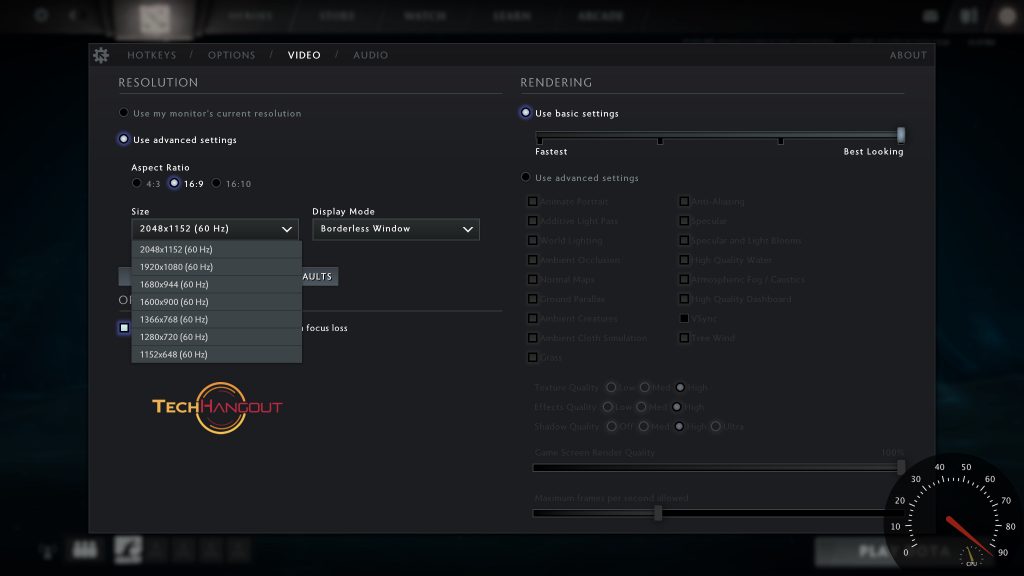
Task: Select the VIDEO tab
Action: pos(304,55)
